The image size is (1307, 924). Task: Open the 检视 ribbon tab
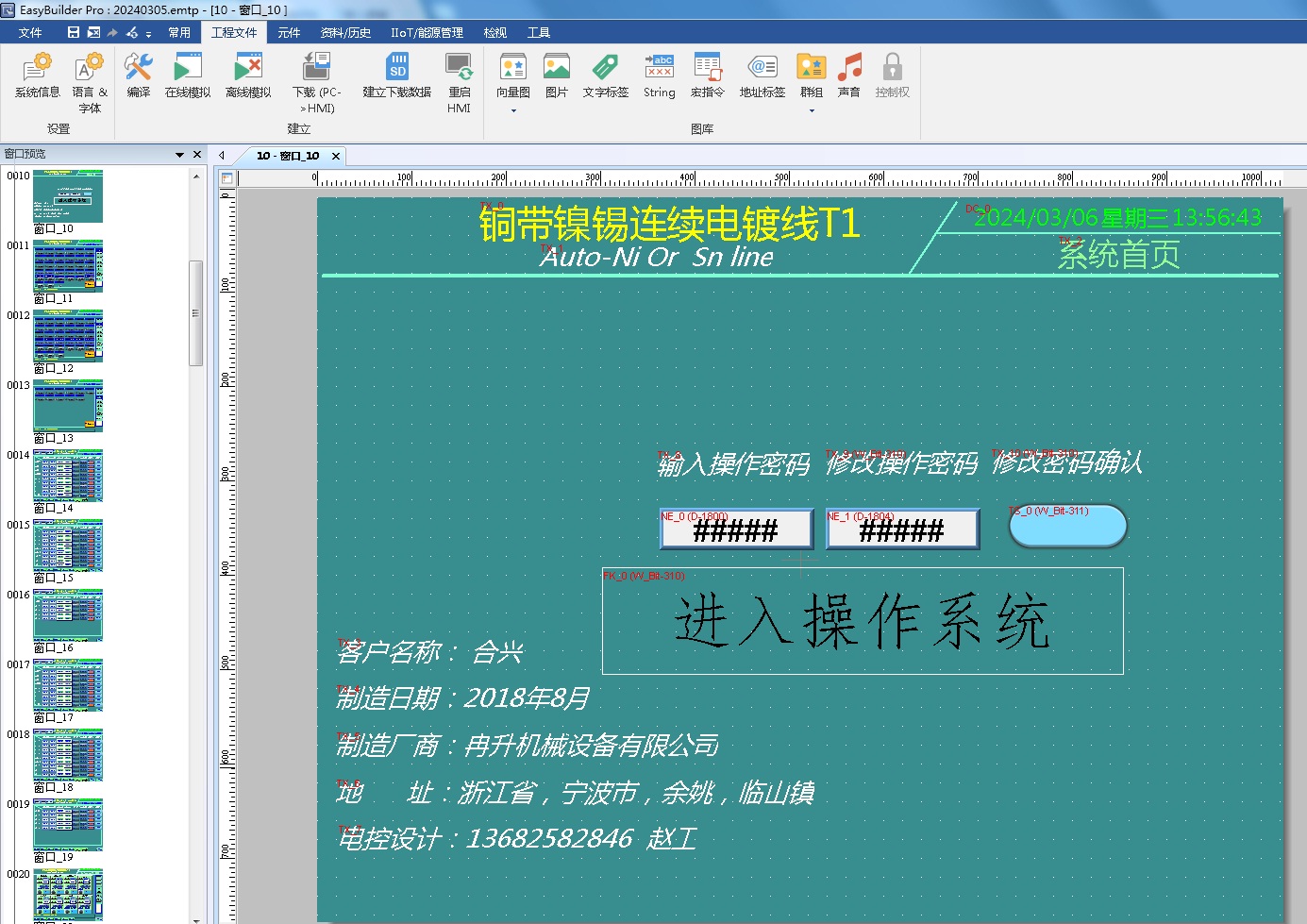[x=494, y=33]
